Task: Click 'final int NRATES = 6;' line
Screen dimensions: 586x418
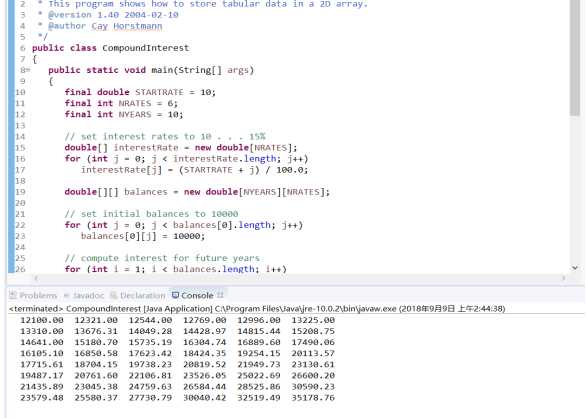Action: [121, 103]
